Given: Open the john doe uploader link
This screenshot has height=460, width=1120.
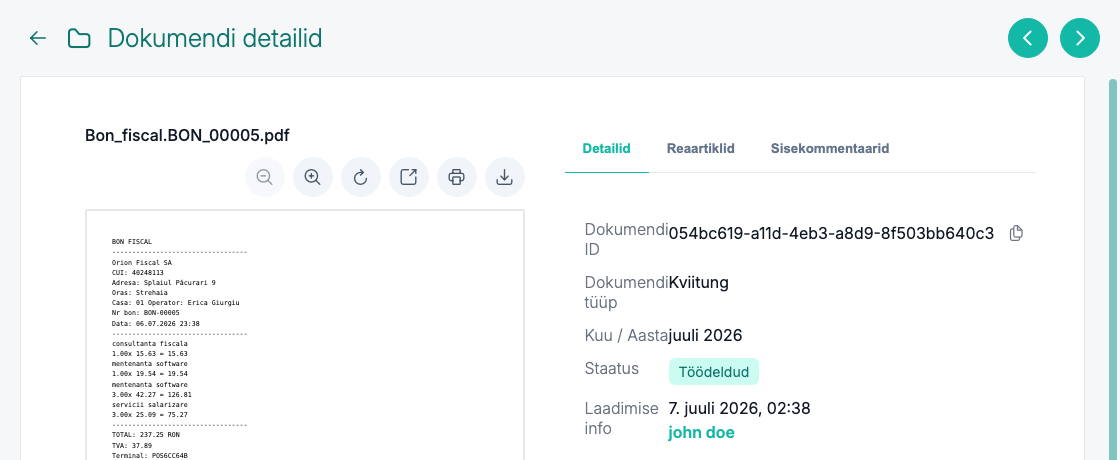Looking at the screenshot, I should pos(701,432).
